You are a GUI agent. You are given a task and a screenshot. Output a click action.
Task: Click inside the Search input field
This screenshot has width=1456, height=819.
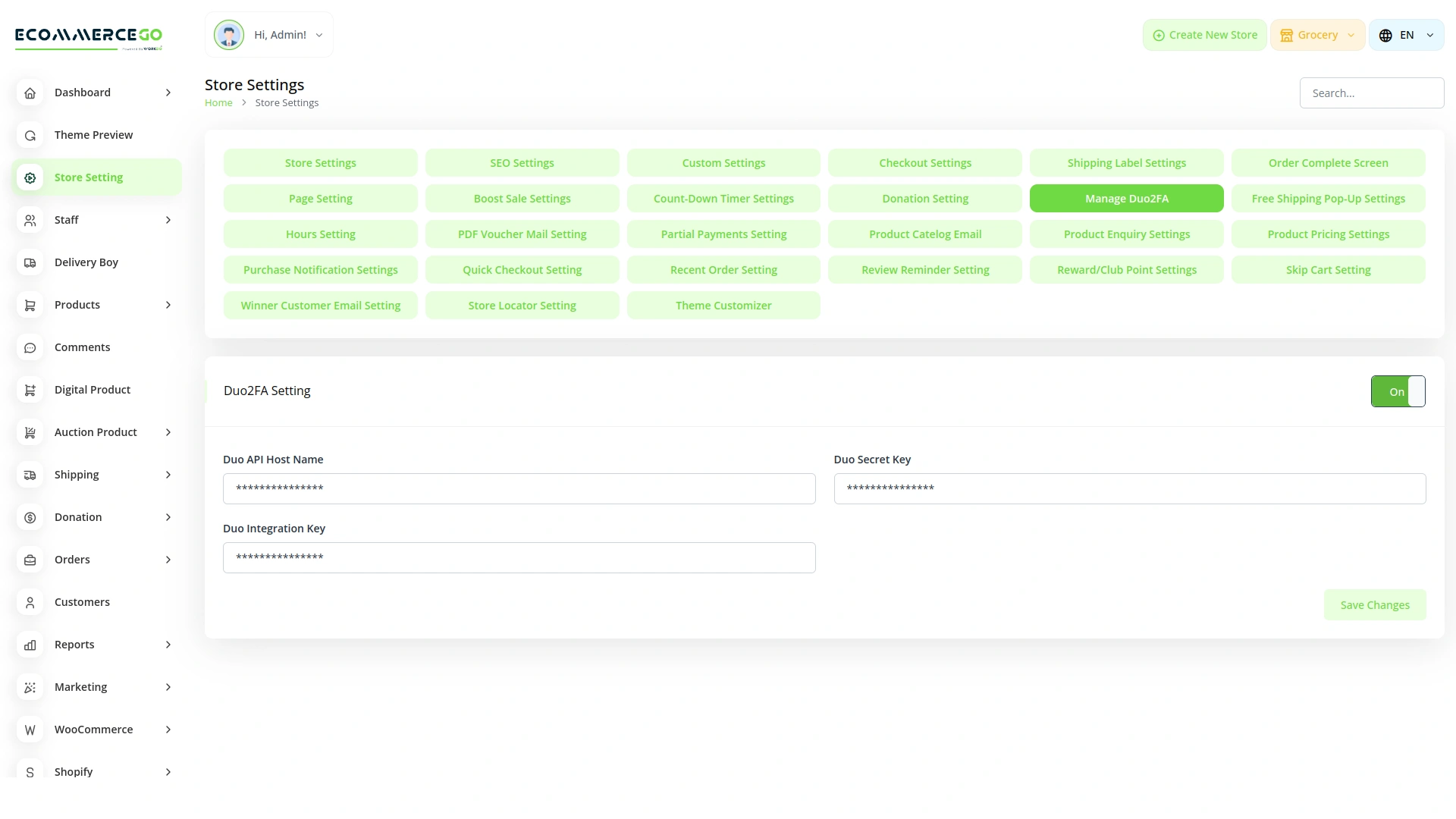coord(1372,93)
